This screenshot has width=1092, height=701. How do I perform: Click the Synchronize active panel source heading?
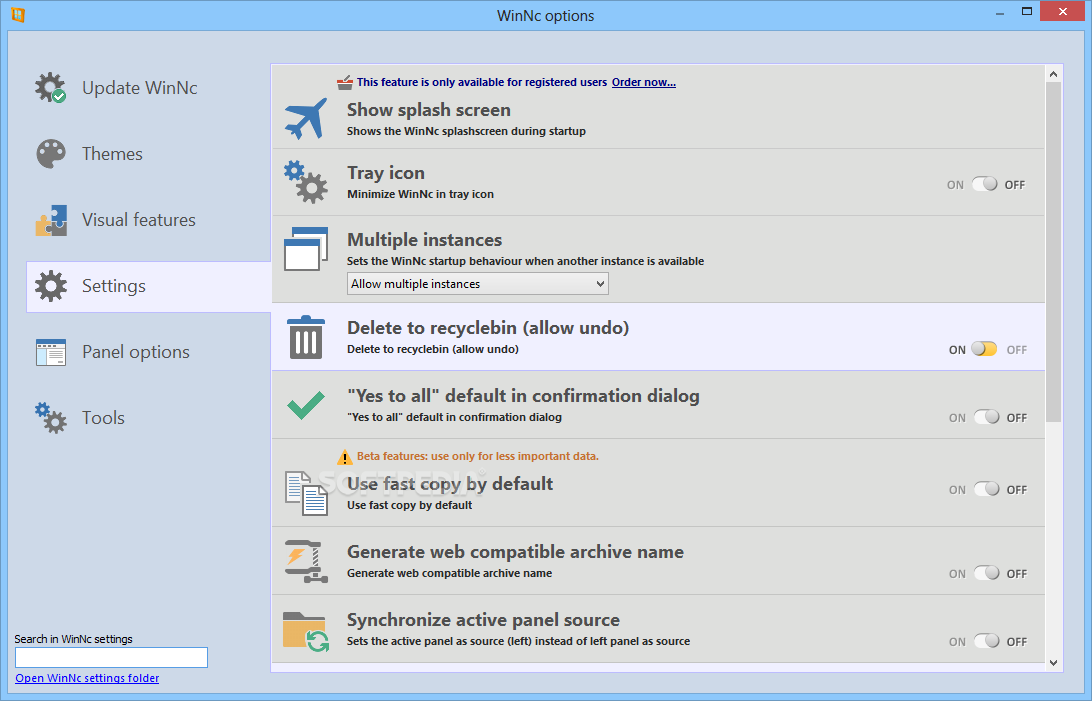(x=483, y=620)
